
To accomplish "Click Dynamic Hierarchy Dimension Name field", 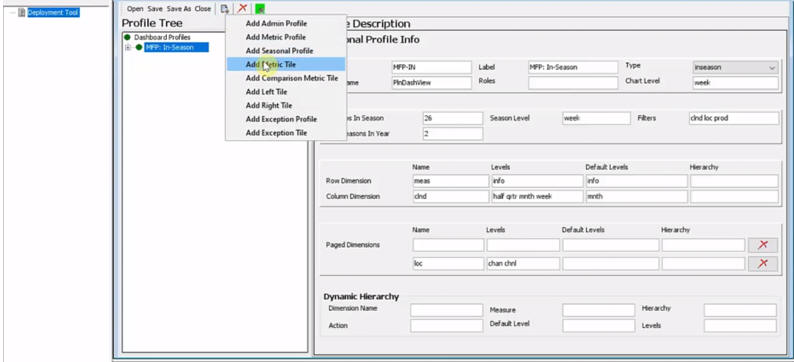I will point(447,310).
